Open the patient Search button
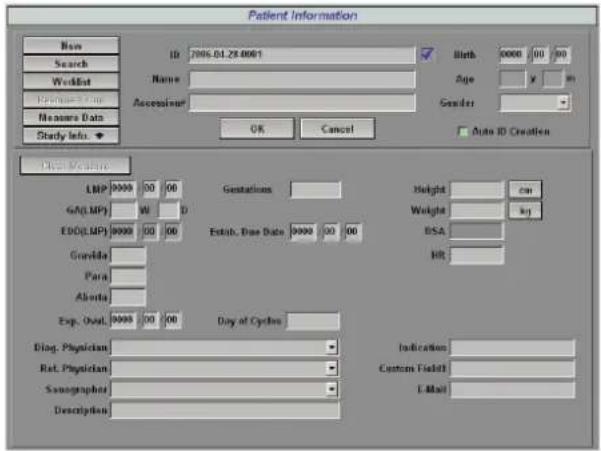601x451 pixels. coord(71,64)
